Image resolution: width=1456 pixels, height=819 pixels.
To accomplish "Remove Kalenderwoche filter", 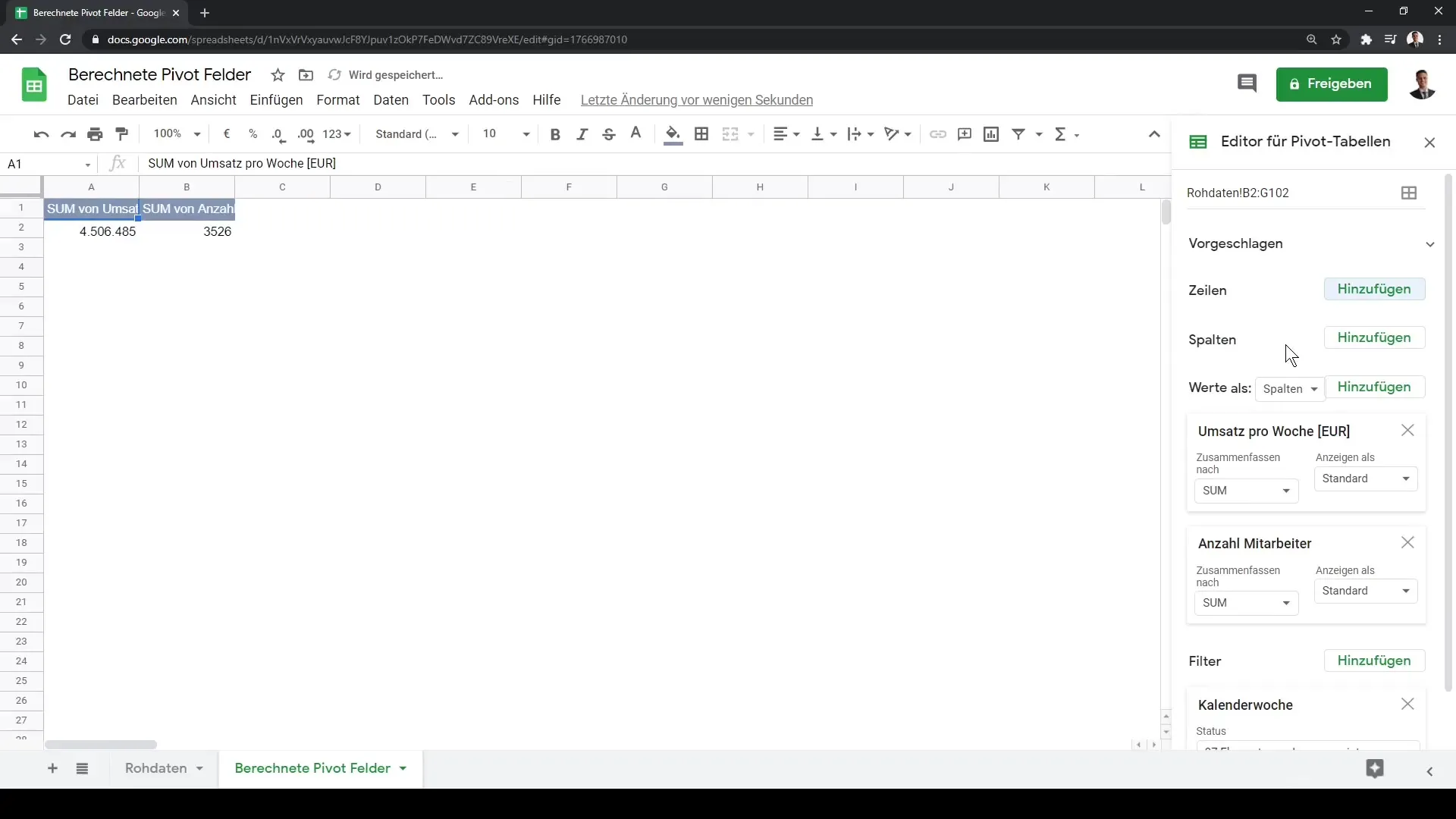I will coord(1408,704).
